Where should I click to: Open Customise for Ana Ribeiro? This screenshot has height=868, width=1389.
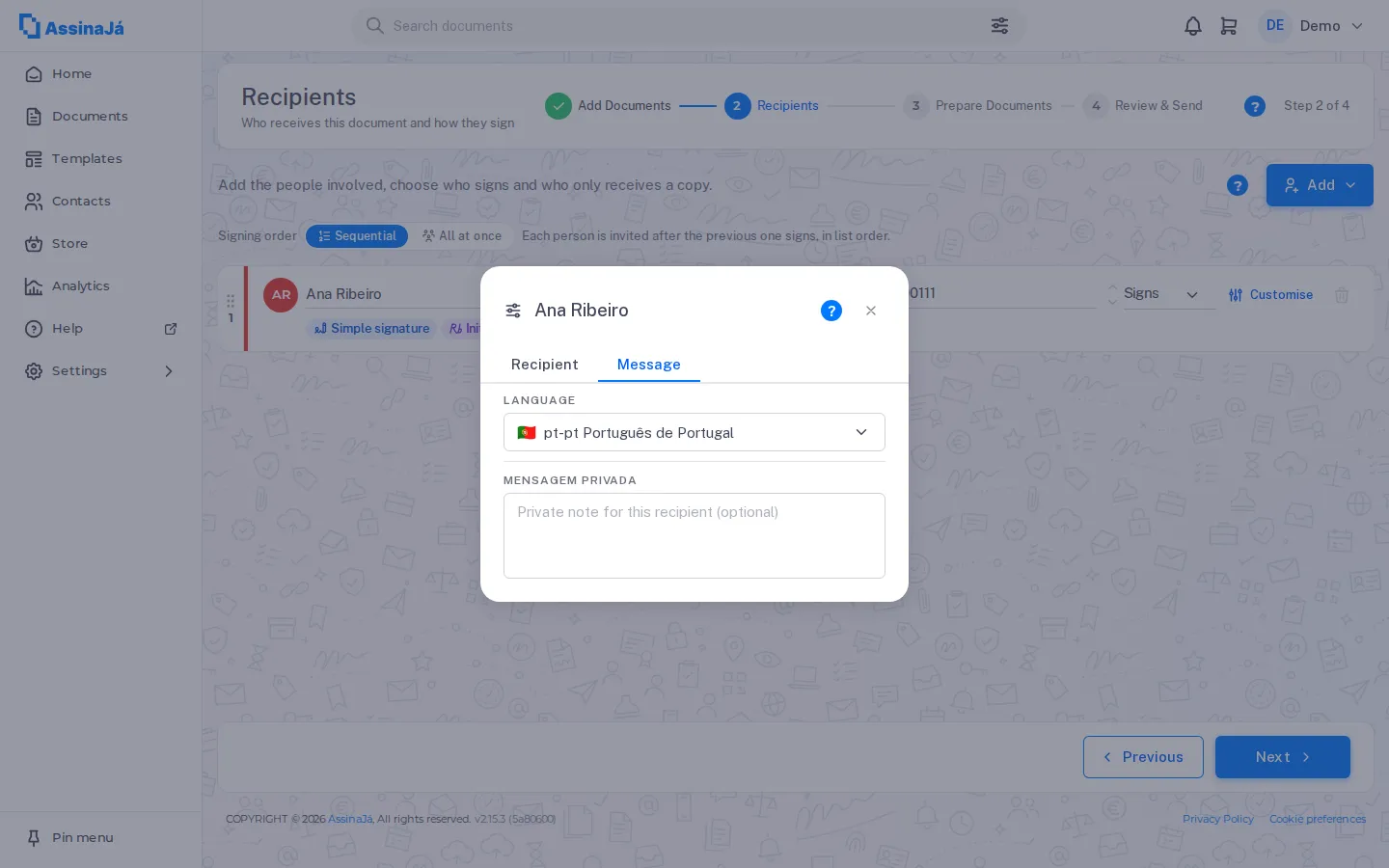[x=1270, y=295]
